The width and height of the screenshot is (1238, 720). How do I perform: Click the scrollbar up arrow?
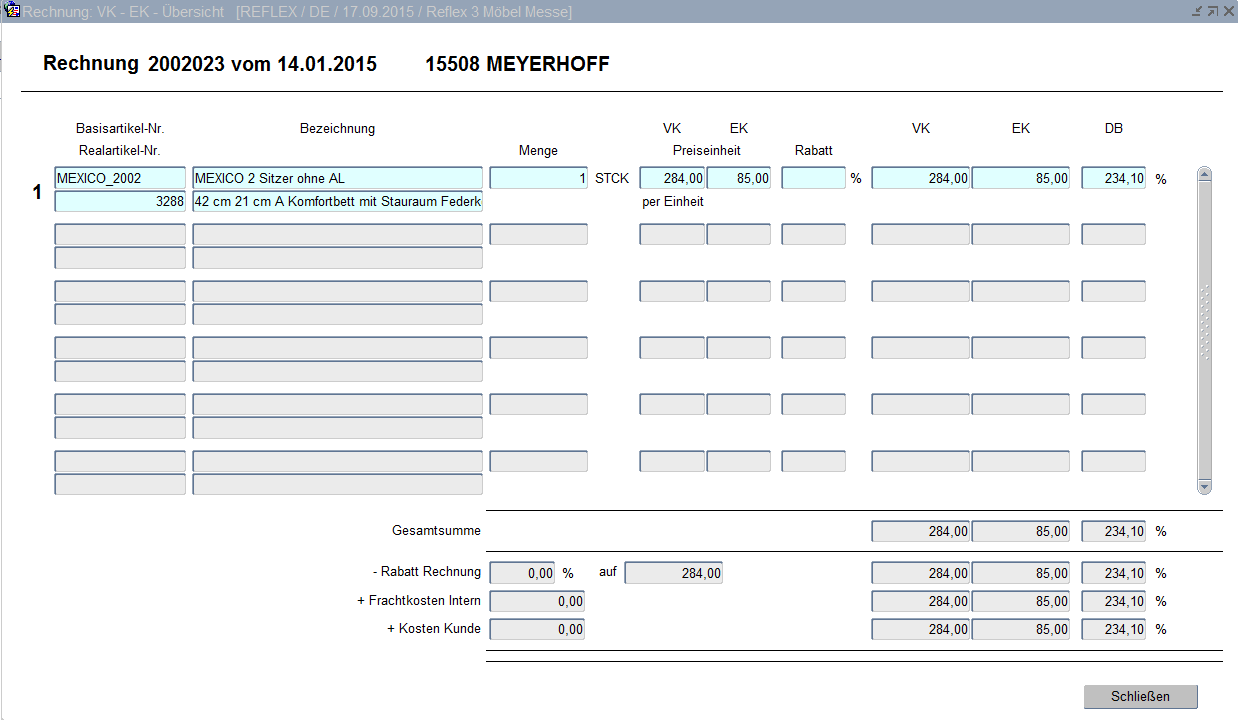[x=1204, y=175]
